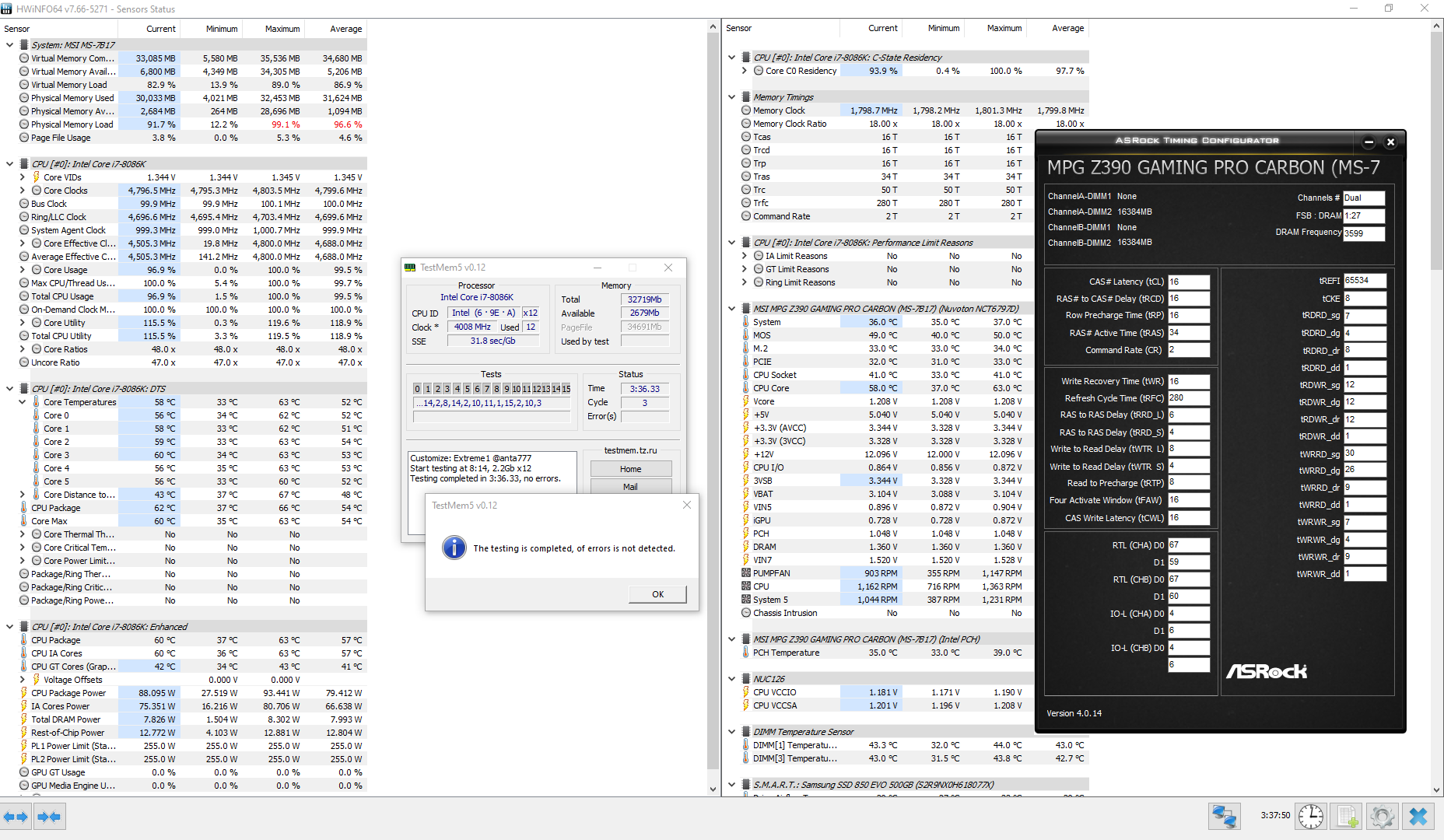Collapse the Memory Timings sensor group

731,97
